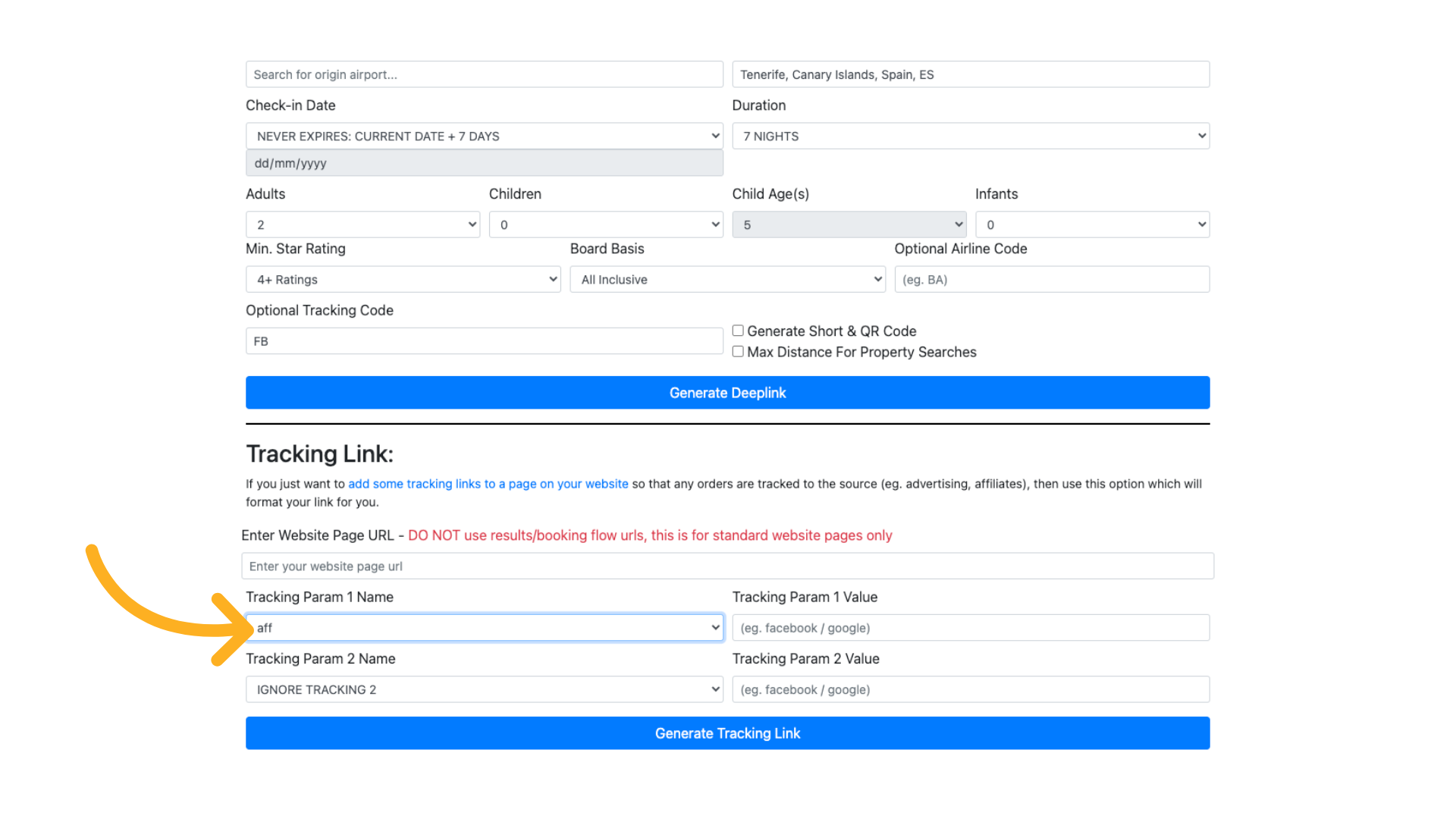Open the Check-in Date dropdown

(484, 136)
